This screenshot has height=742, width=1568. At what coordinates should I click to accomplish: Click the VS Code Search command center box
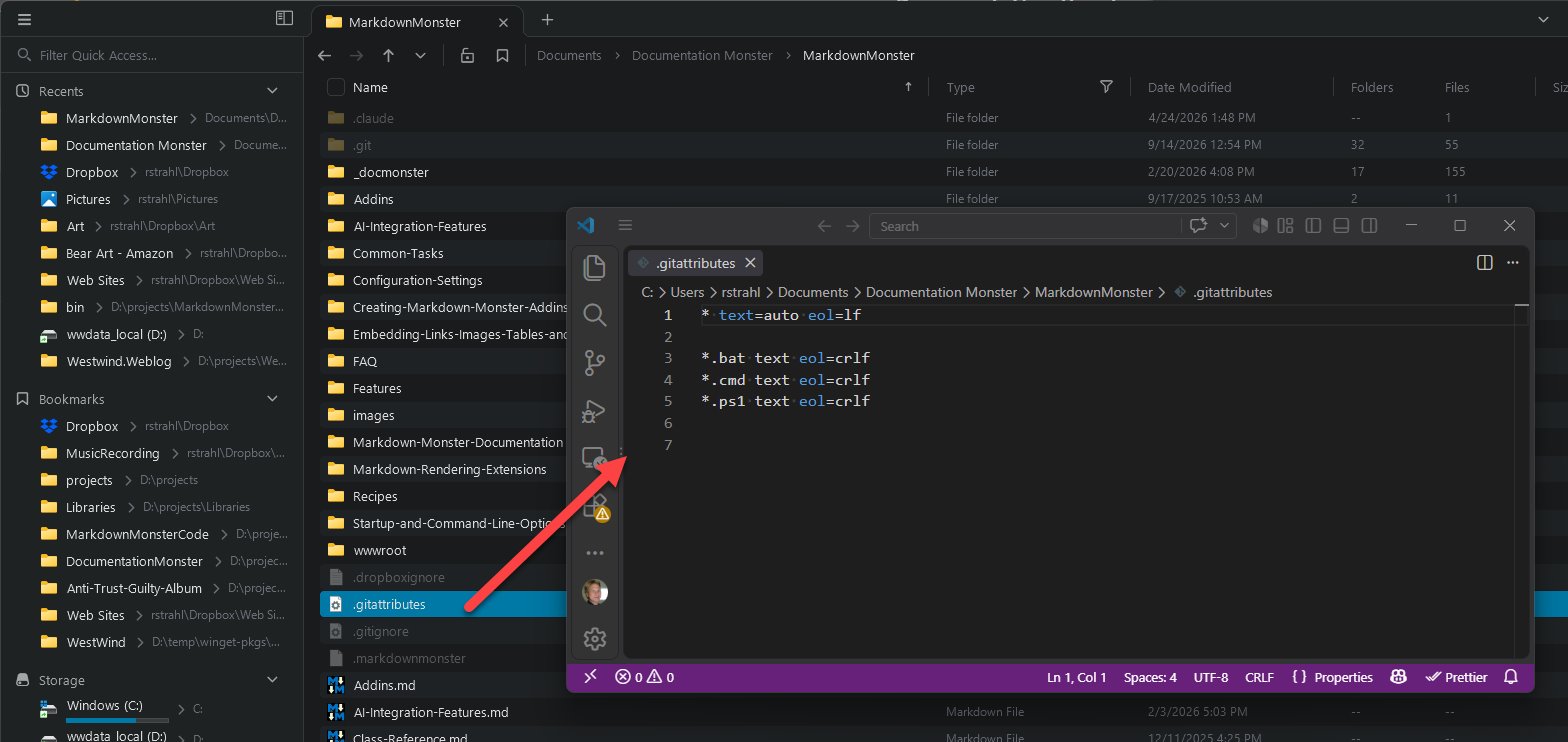pyautogui.click(x=1024, y=226)
